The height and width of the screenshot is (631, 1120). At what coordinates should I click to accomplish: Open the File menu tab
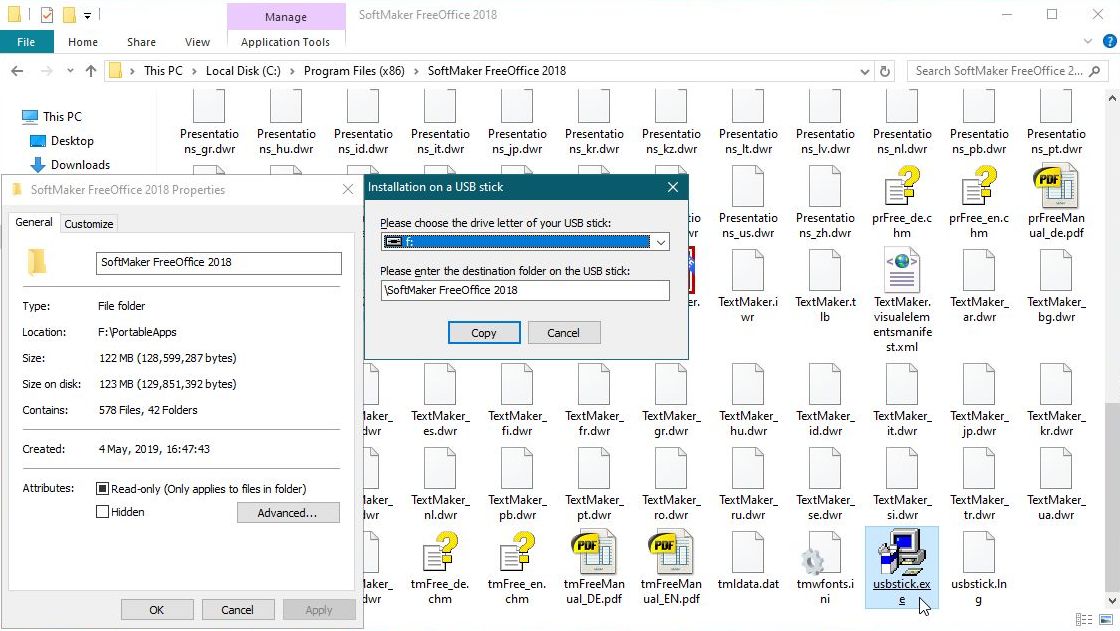point(26,41)
